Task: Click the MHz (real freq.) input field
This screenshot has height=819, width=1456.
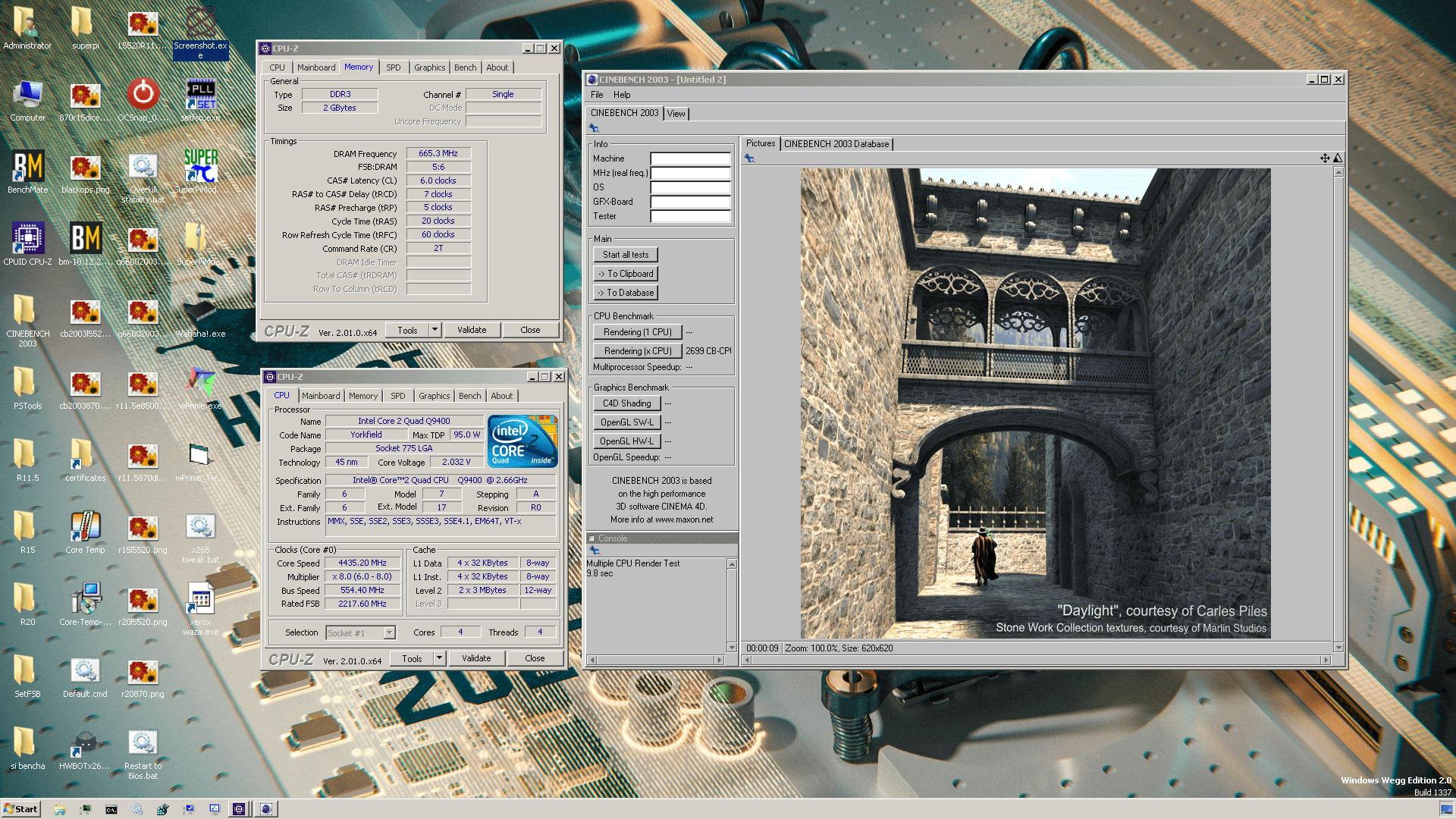Action: (x=690, y=173)
